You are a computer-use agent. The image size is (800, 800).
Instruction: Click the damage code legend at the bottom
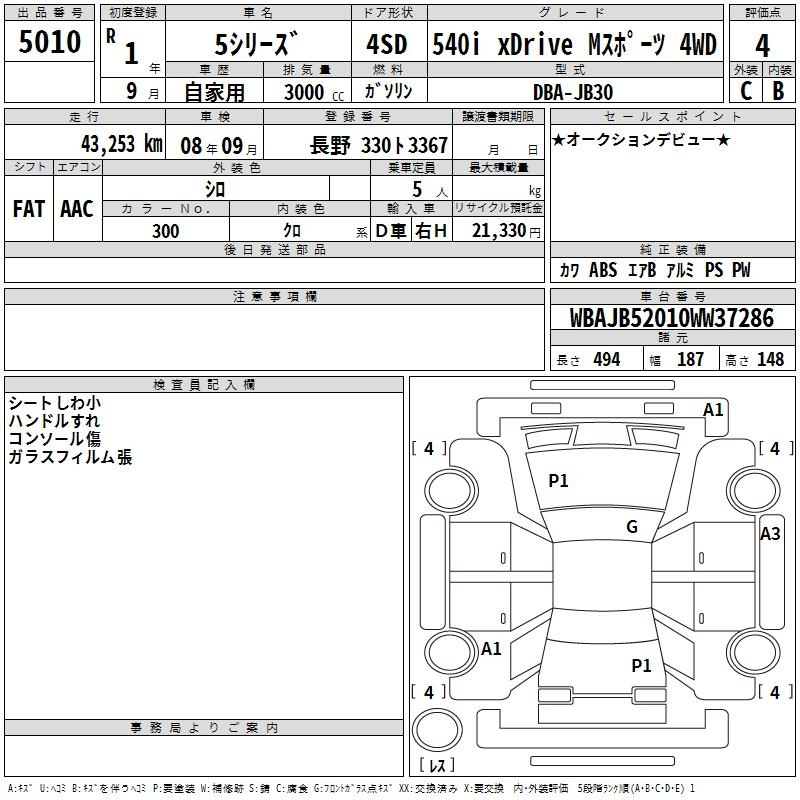351,788
